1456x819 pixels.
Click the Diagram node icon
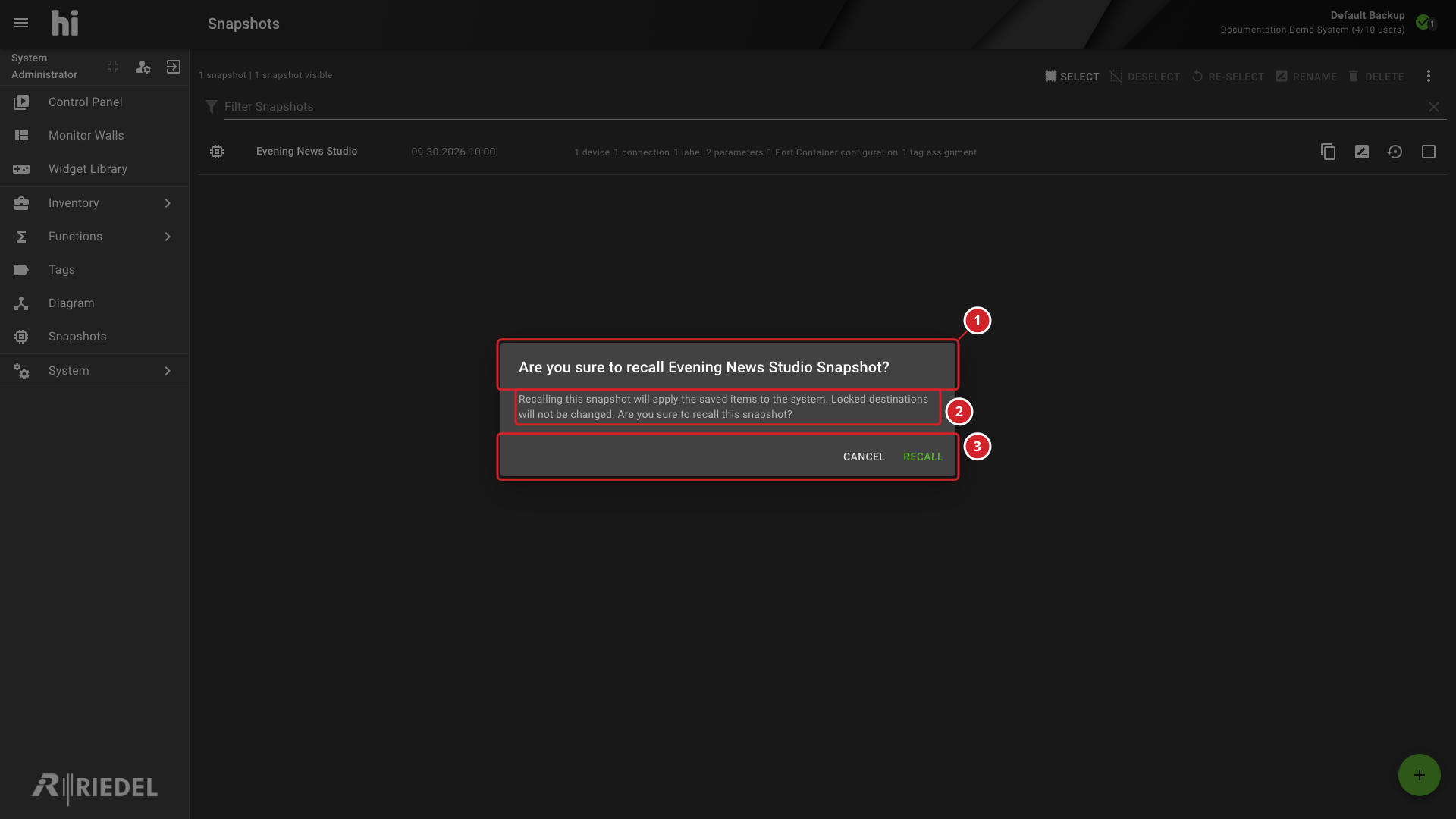click(x=21, y=303)
